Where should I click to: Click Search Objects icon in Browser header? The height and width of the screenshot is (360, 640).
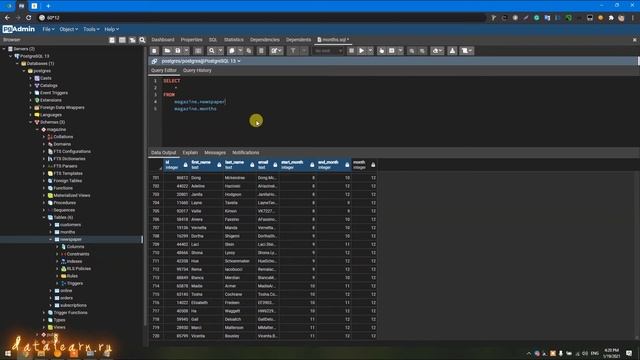[142, 40]
